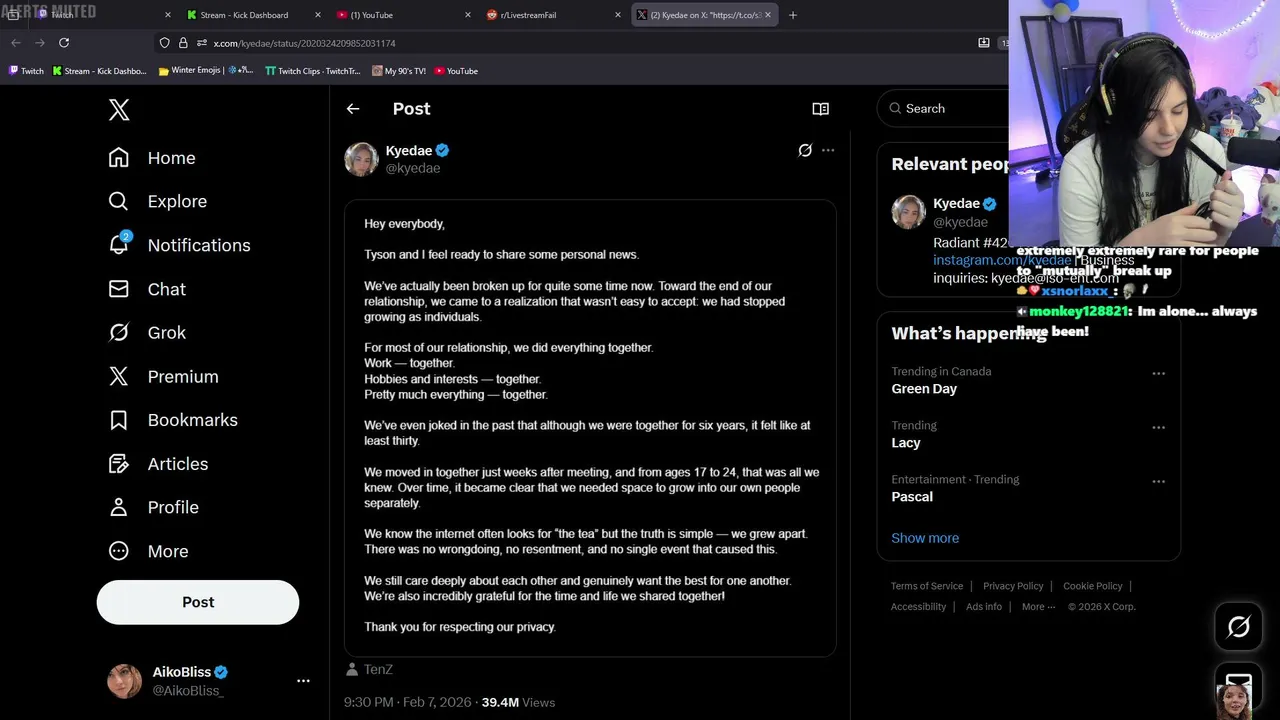Close the Kyedae on X tab
Viewport: 1280px width, 720px height.
[768, 15]
